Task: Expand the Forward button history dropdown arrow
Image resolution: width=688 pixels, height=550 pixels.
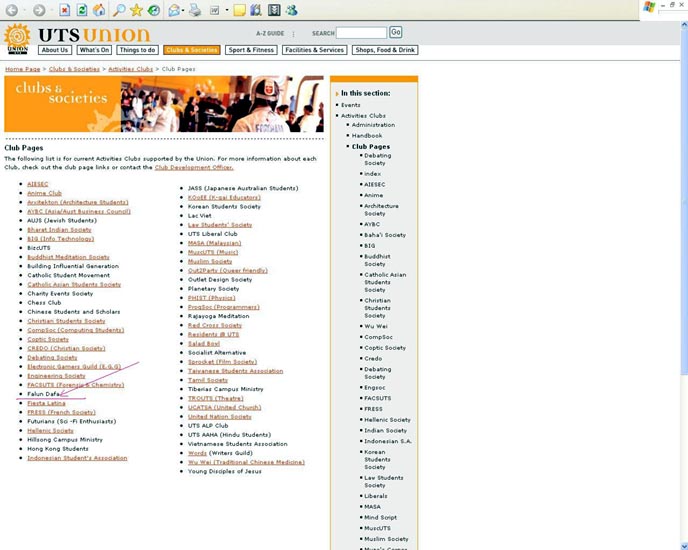Action: (50, 10)
